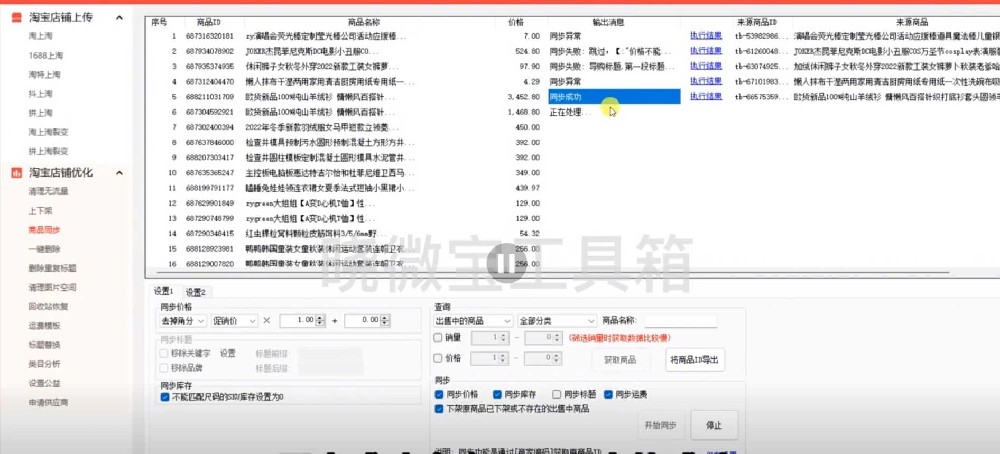Tick the 同步标题 checkbox

(x=557, y=394)
